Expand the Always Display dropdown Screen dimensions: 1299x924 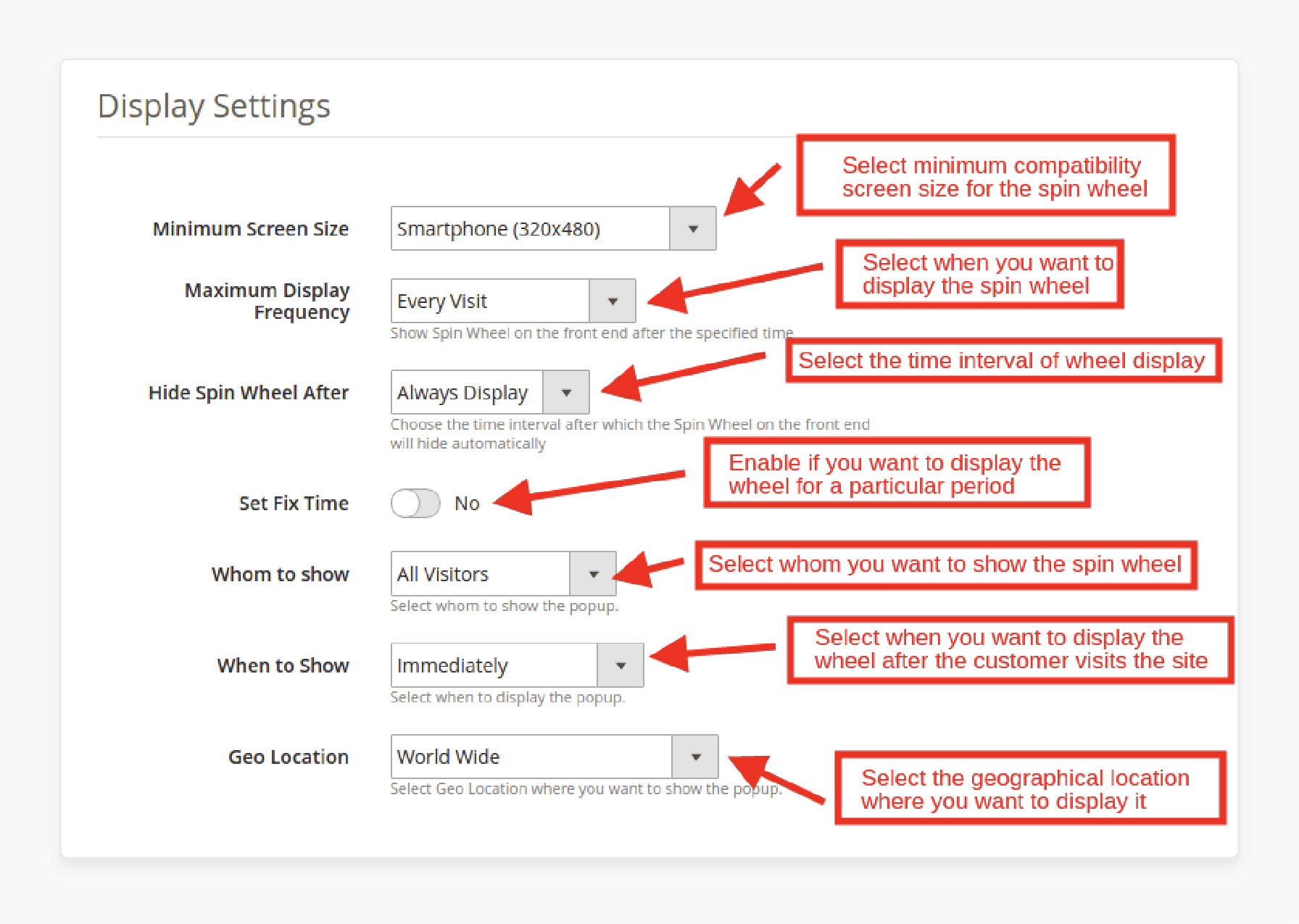(490, 392)
